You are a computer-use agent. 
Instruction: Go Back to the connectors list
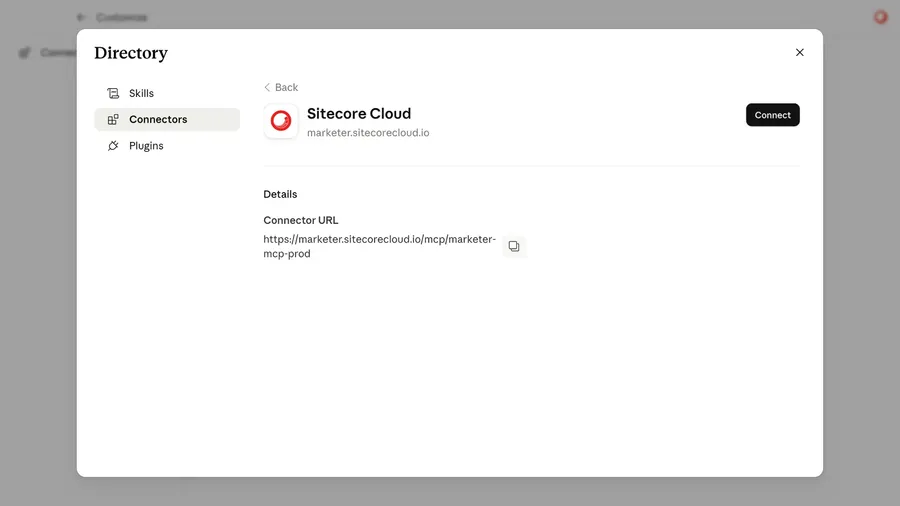click(x=281, y=87)
